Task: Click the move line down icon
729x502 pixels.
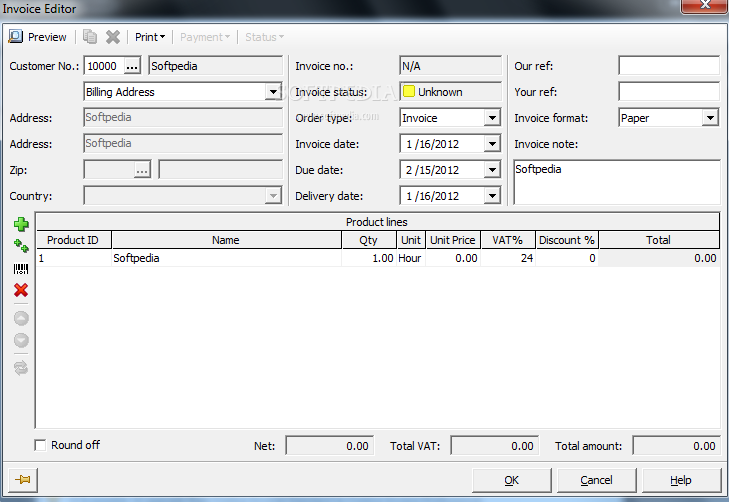Action: (x=21, y=341)
